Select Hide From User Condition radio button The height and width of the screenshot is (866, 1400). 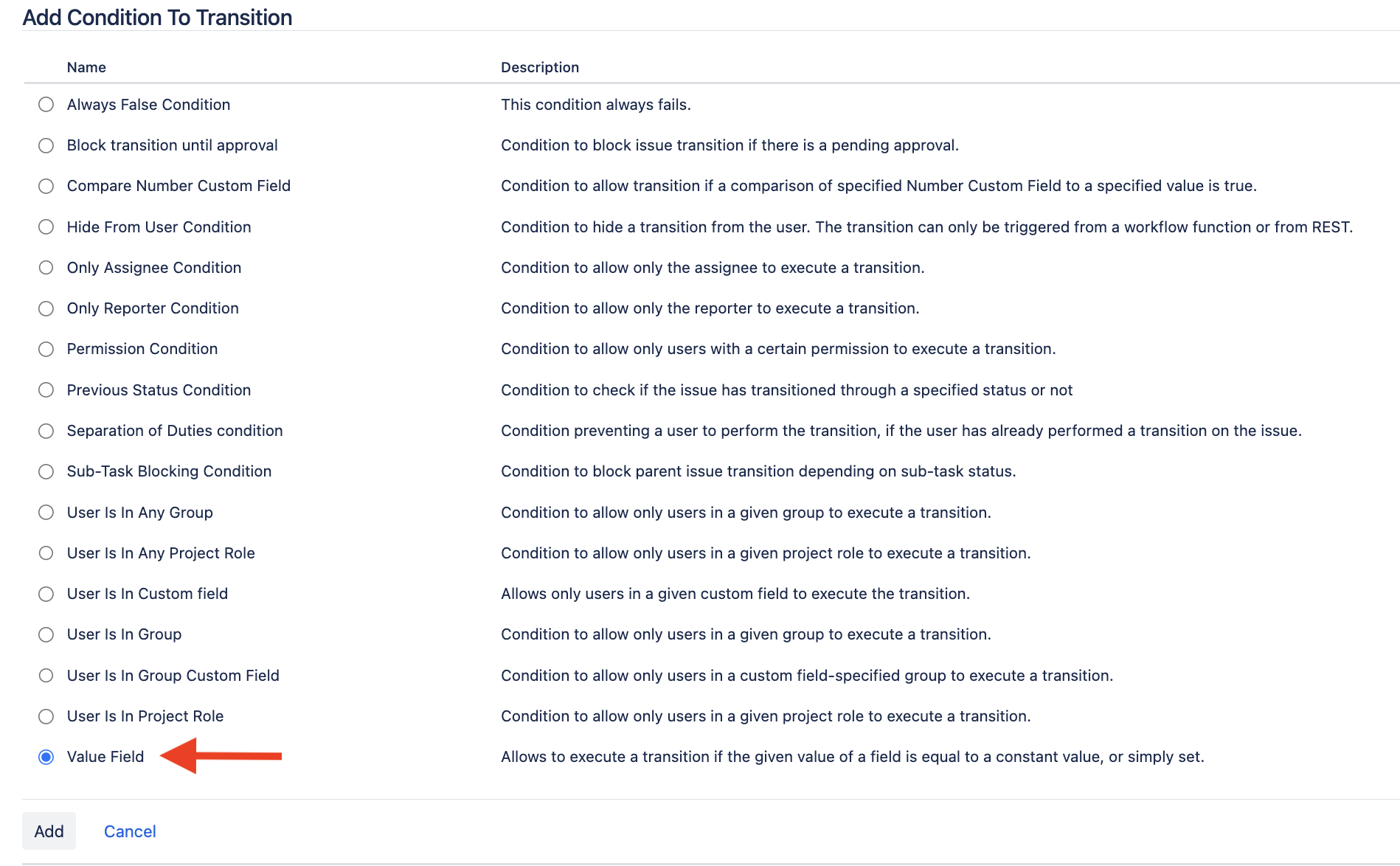tap(46, 227)
